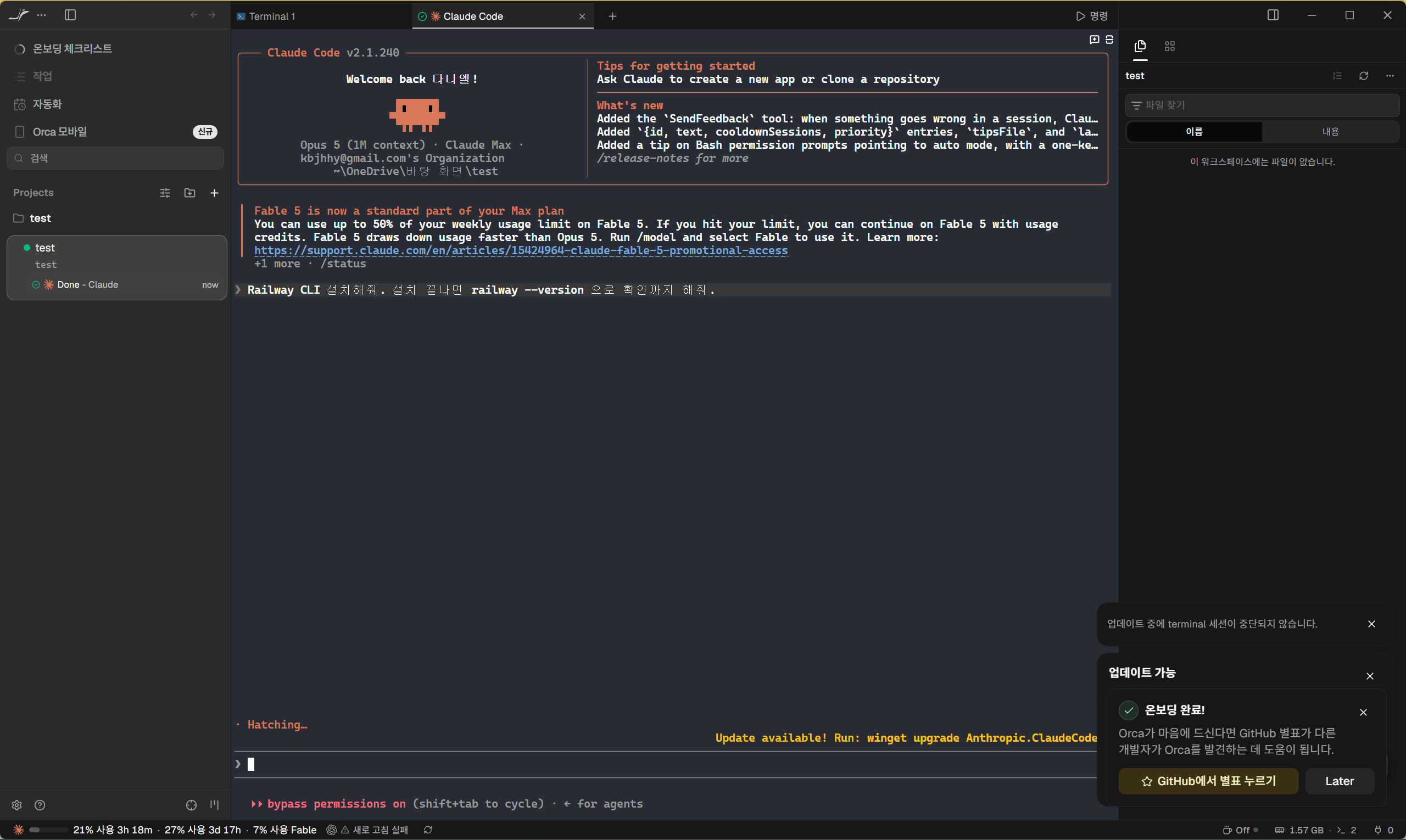Click the crosshair locate icon in the sidebar footer
Screen dimensions: 1406x840
click(x=191, y=805)
